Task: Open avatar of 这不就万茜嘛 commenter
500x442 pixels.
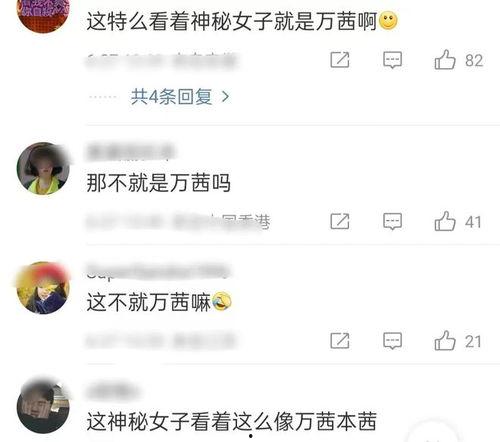Action: [x=43, y=288]
